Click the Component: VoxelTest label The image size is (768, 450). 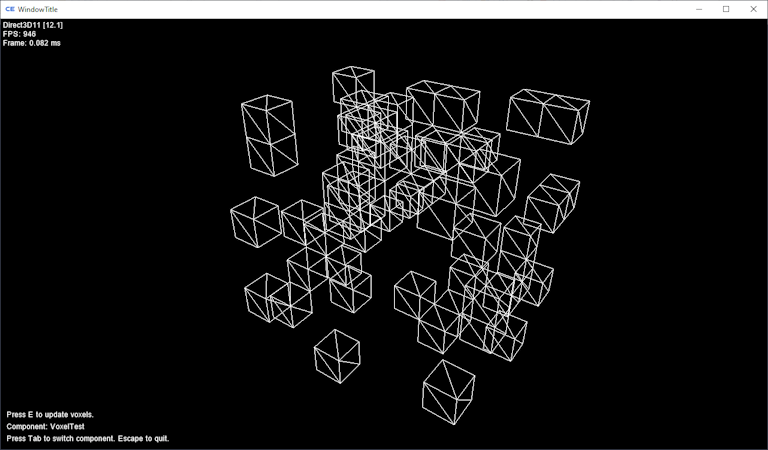45,426
